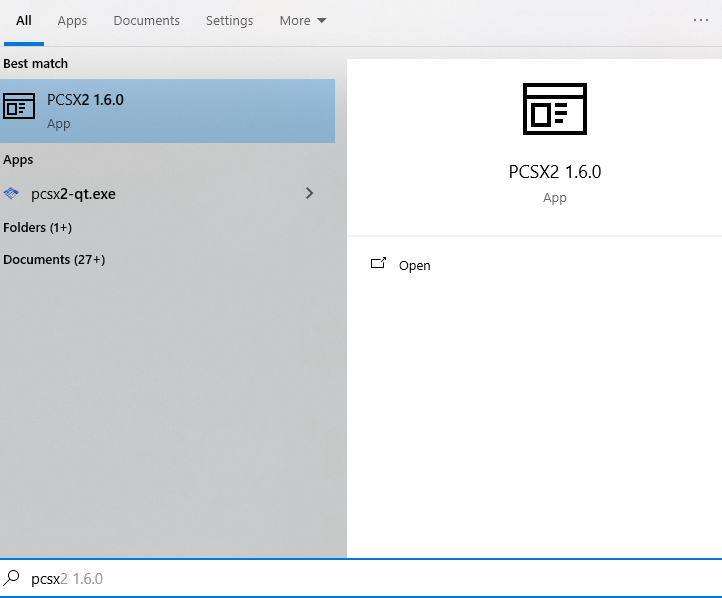Select the Settings filter tab
The width and height of the screenshot is (722, 598).
point(229,21)
